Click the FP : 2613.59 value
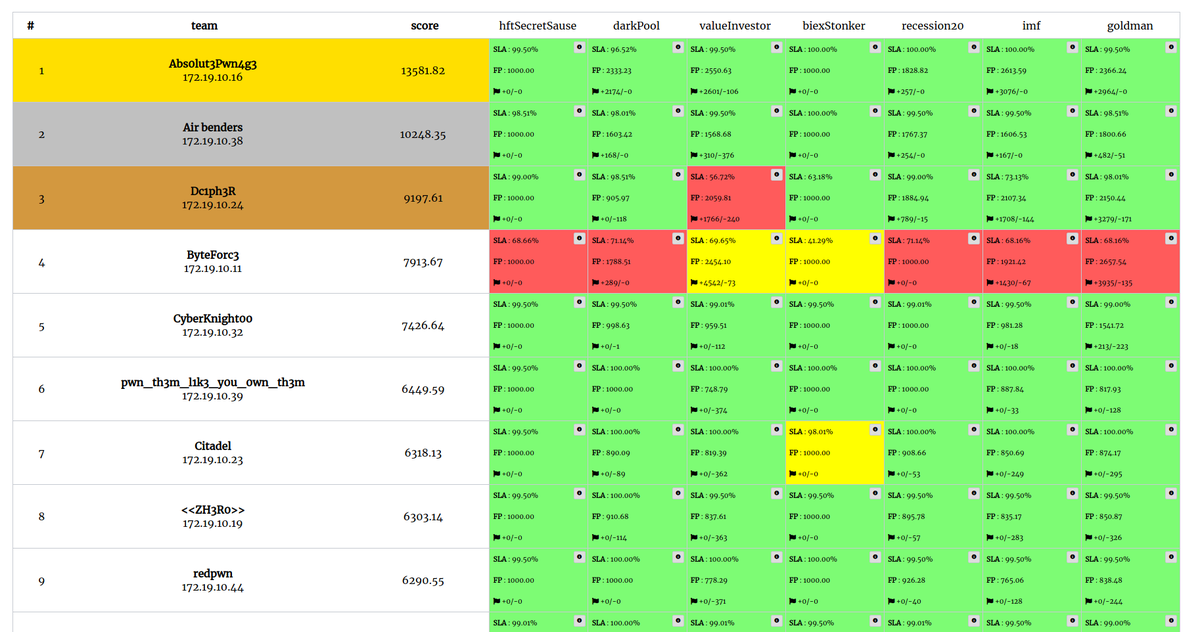The height and width of the screenshot is (632, 1200). tap(1006, 71)
